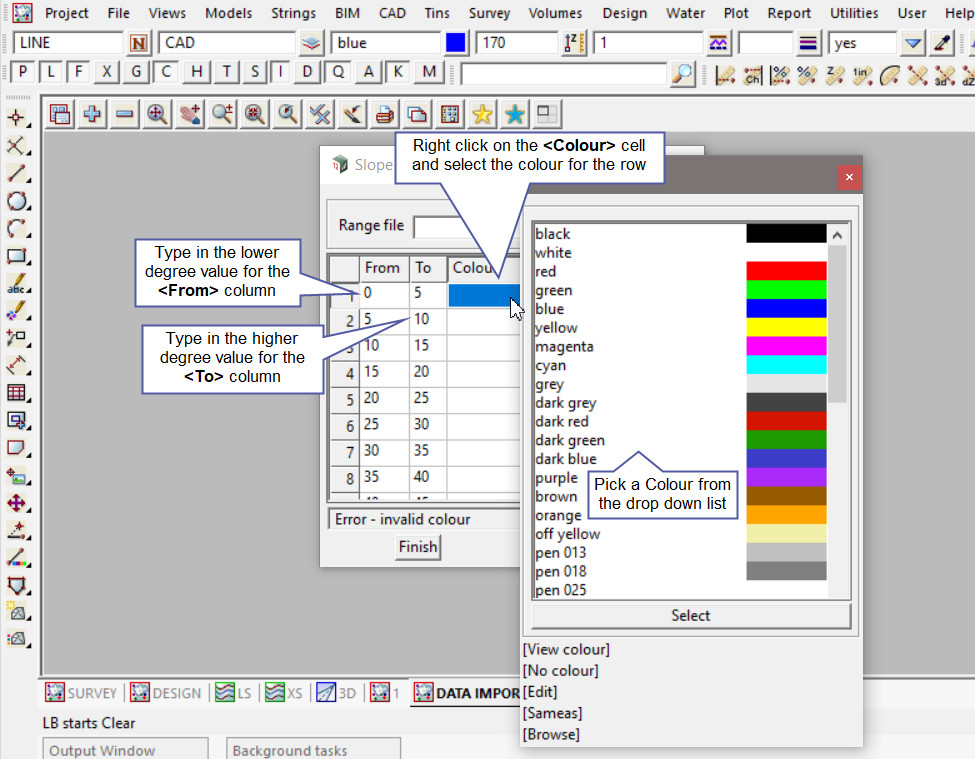This screenshot has width=975, height=759.
Task: Toggle the L snap button
Action: [51, 72]
